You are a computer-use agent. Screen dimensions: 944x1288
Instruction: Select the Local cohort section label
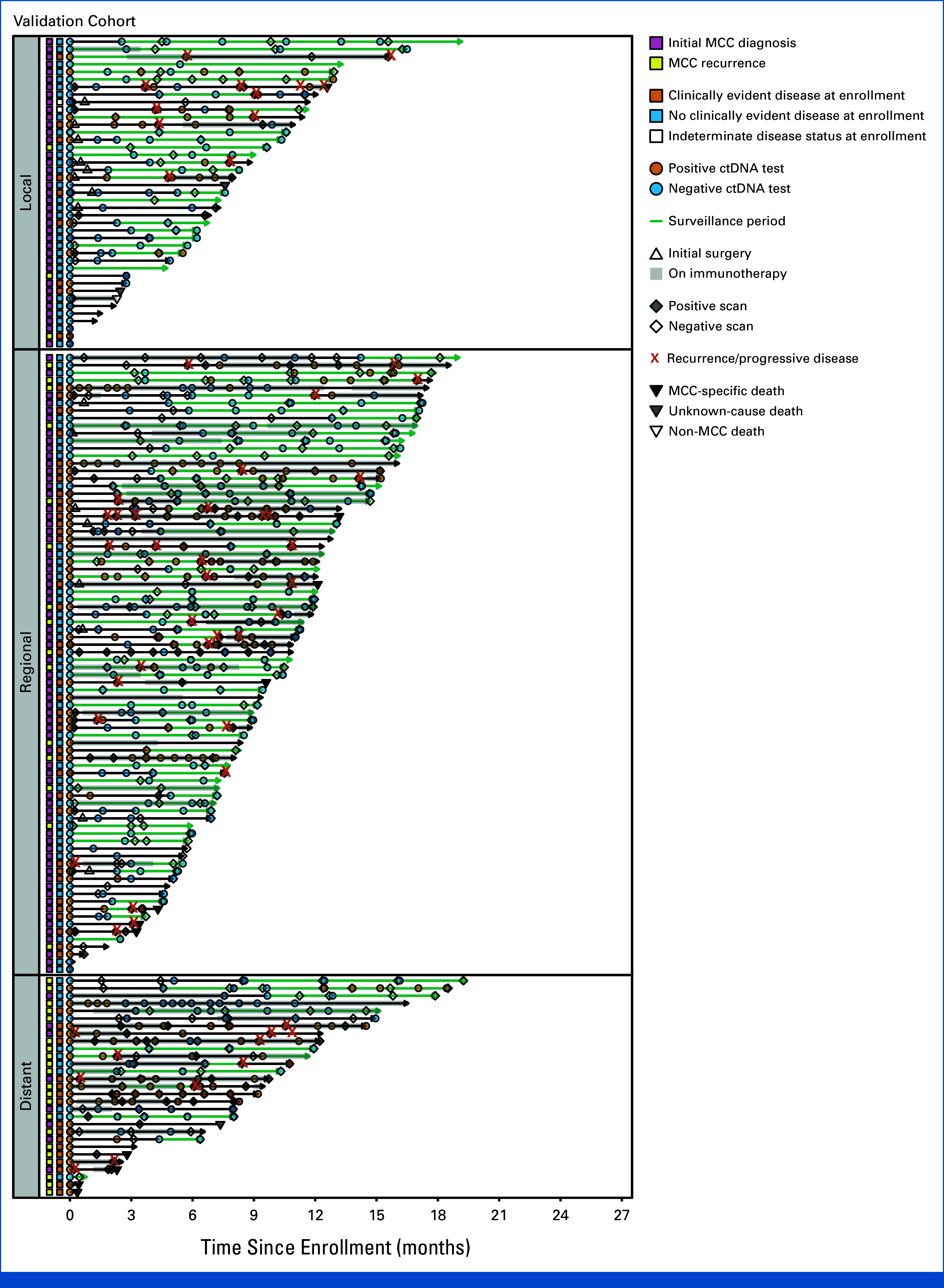[26, 192]
